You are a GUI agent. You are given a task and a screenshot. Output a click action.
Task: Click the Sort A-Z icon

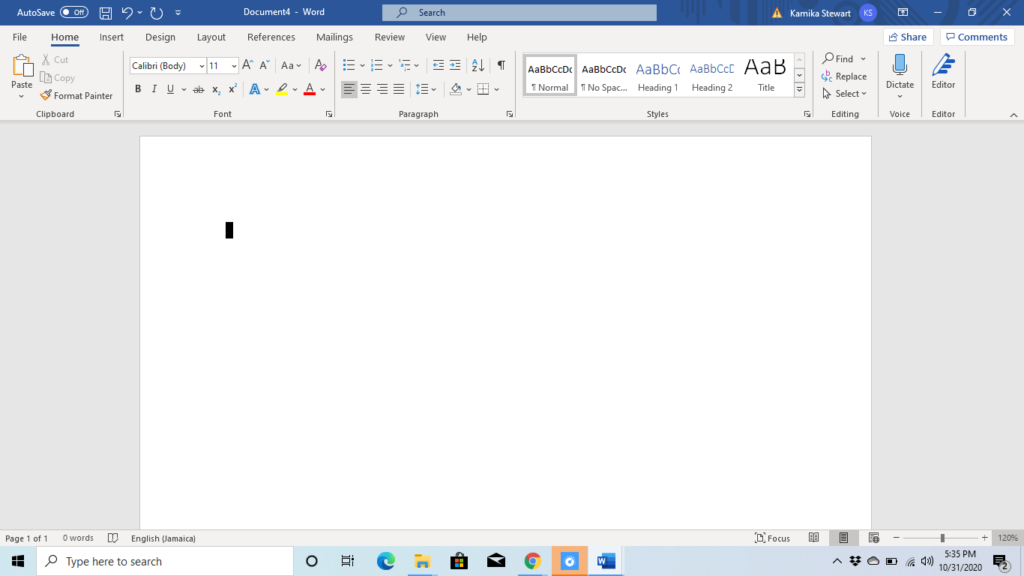(478, 65)
